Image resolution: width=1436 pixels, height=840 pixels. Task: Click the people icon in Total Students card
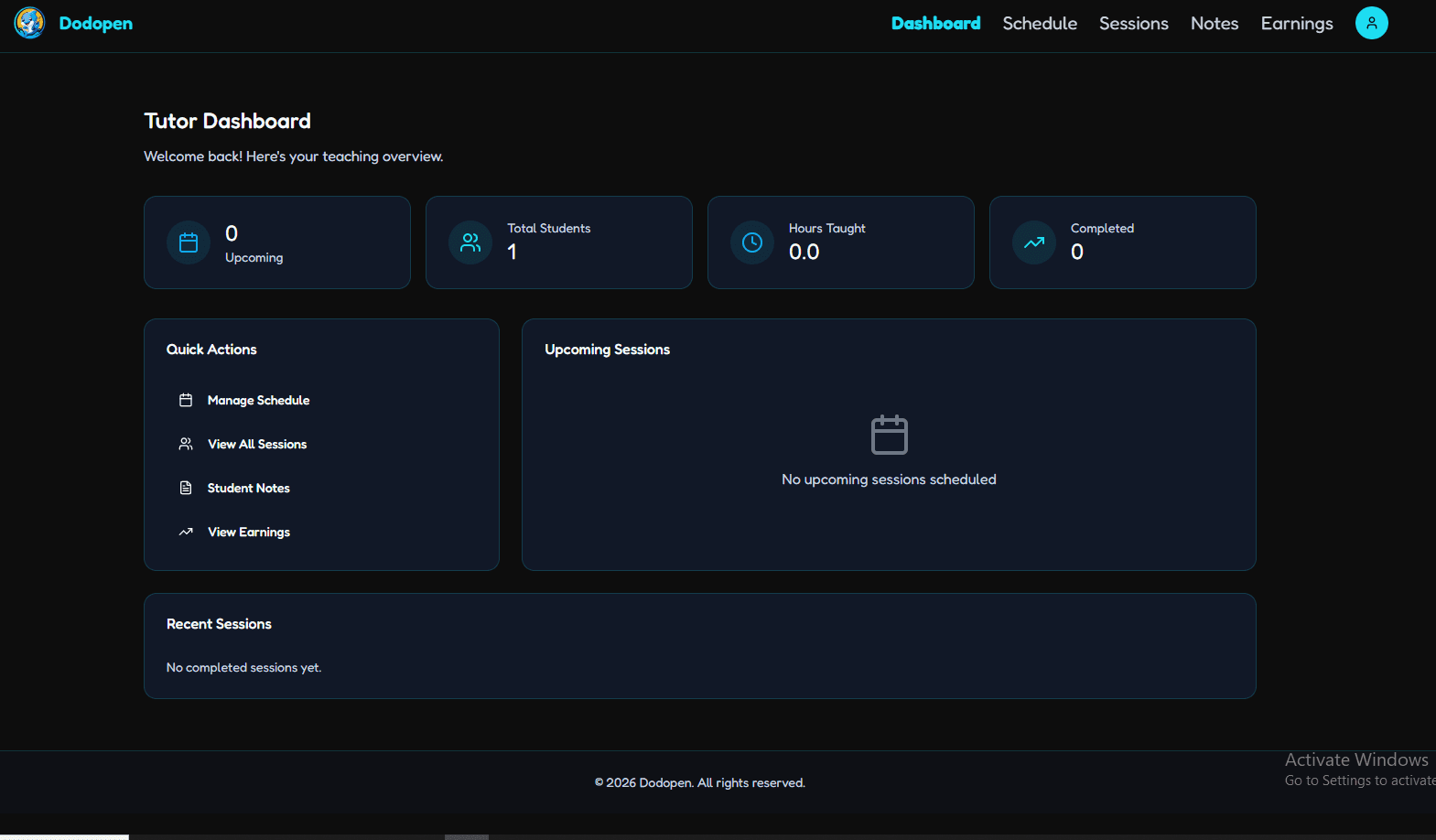pyautogui.click(x=470, y=242)
